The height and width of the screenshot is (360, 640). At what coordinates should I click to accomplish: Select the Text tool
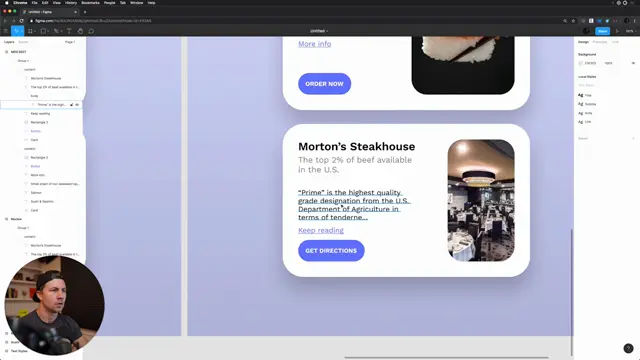pyautogui.click(x=69, y=31)
